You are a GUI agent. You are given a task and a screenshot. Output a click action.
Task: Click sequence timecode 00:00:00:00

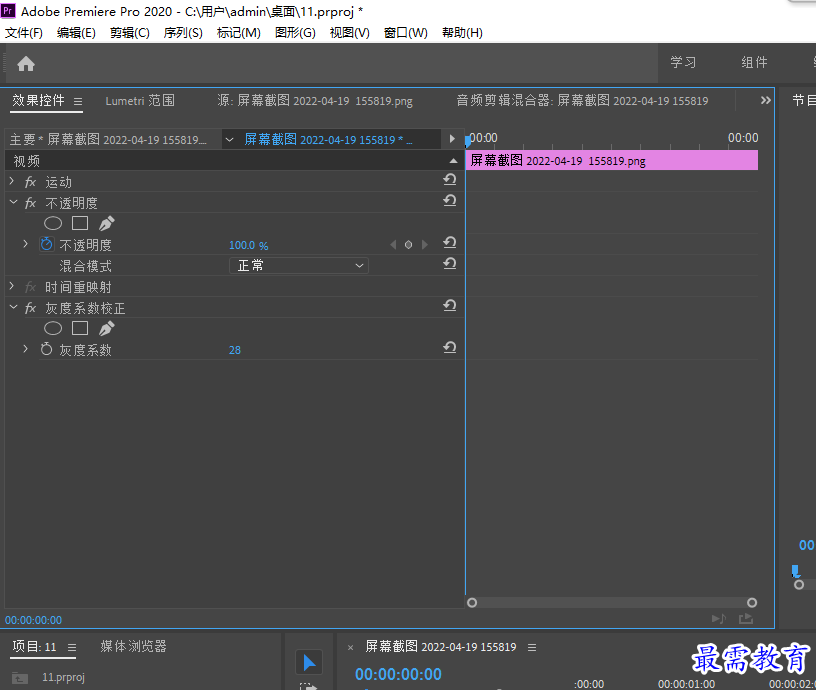coord(398,674)
